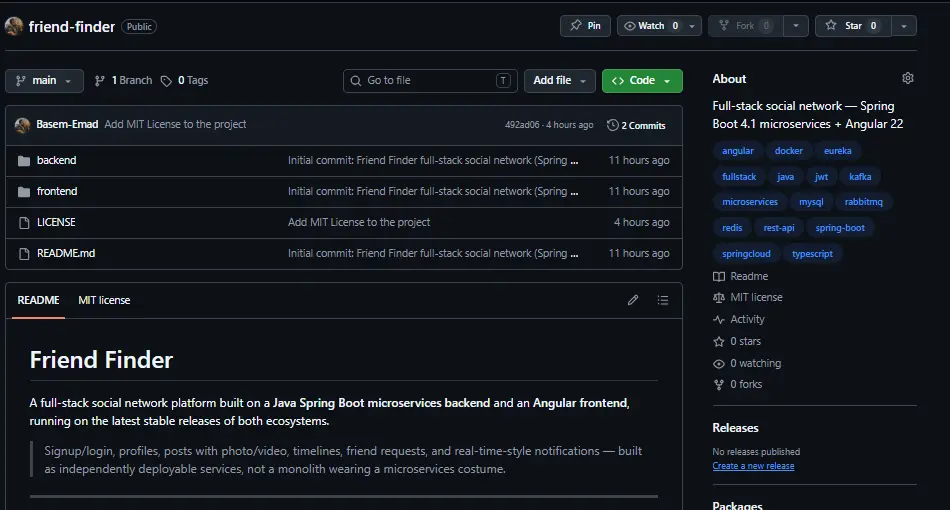The width and height of the screenshot is (950, 510).
Task: Select the kafka topic tag
Action: [x=860, y=177]
